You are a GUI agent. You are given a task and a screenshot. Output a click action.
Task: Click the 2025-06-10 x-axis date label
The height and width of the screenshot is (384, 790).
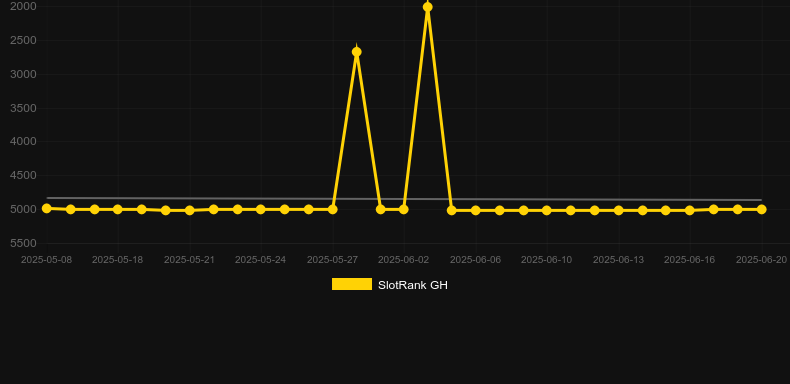(547, 260)
